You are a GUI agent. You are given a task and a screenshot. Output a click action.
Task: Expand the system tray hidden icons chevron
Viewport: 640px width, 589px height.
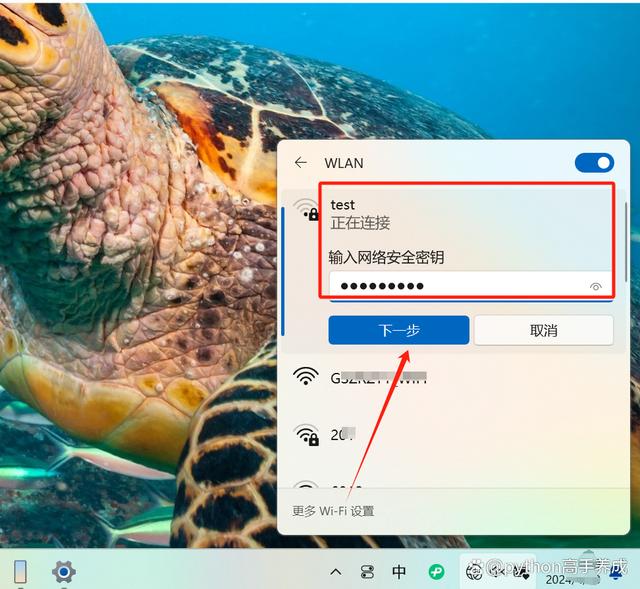click(336, 572)
